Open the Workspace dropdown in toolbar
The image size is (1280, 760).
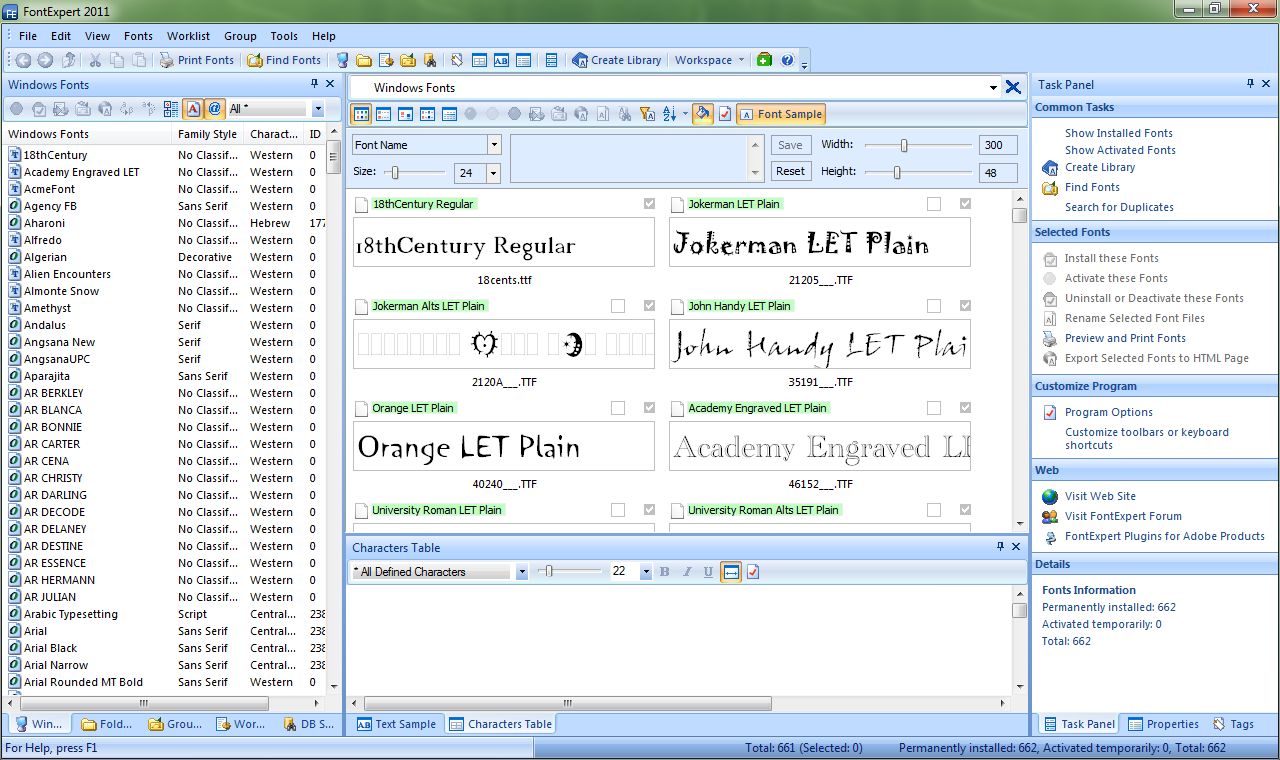(x=709, y=60)
